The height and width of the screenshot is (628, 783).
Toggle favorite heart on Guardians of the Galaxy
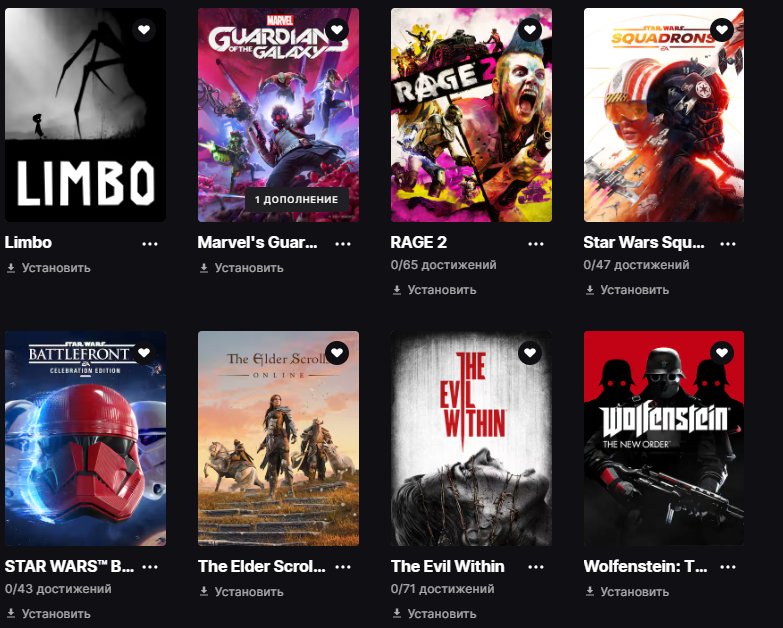click(337, 30)
